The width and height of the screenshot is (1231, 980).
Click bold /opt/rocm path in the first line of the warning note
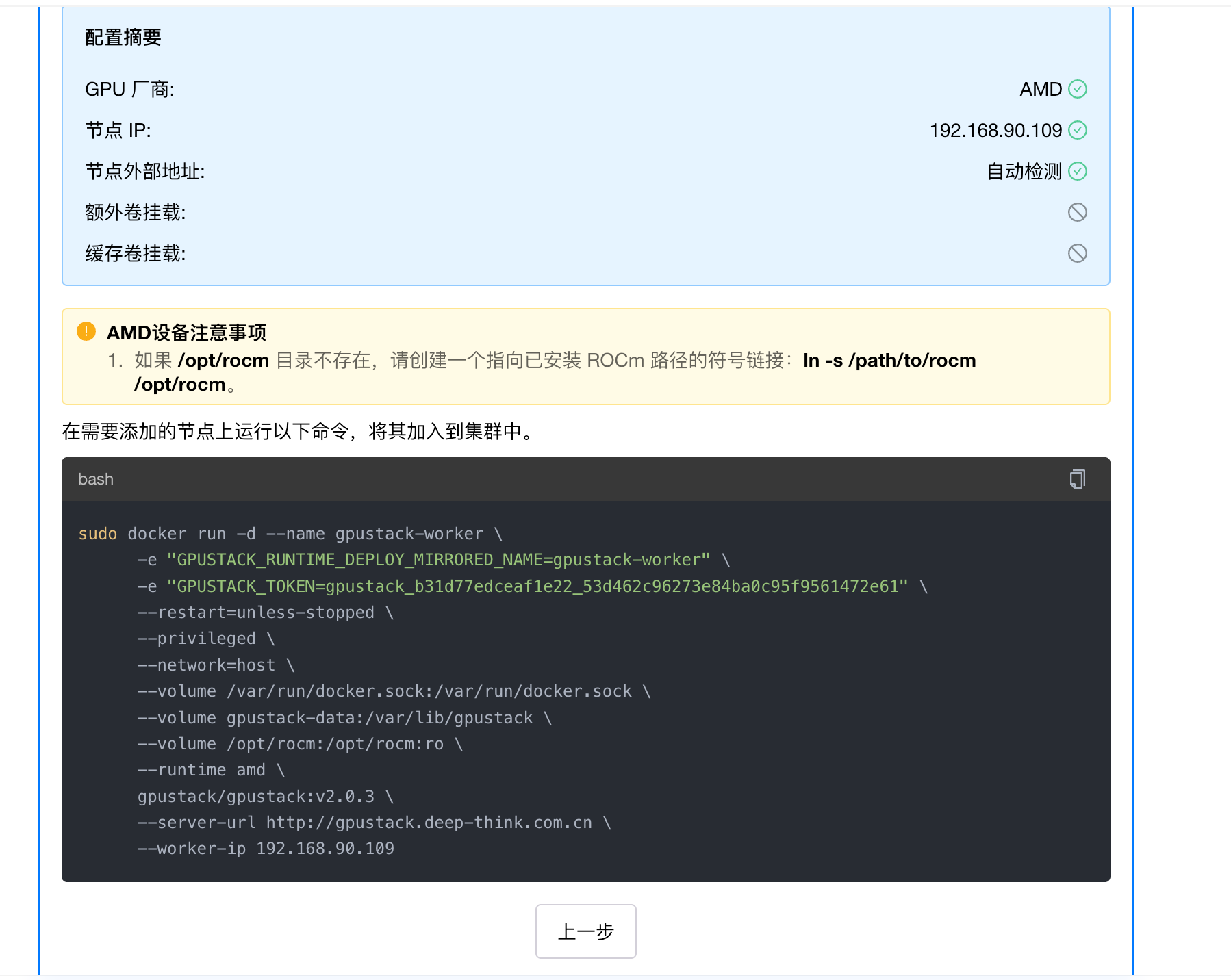[x=224, y=361]
